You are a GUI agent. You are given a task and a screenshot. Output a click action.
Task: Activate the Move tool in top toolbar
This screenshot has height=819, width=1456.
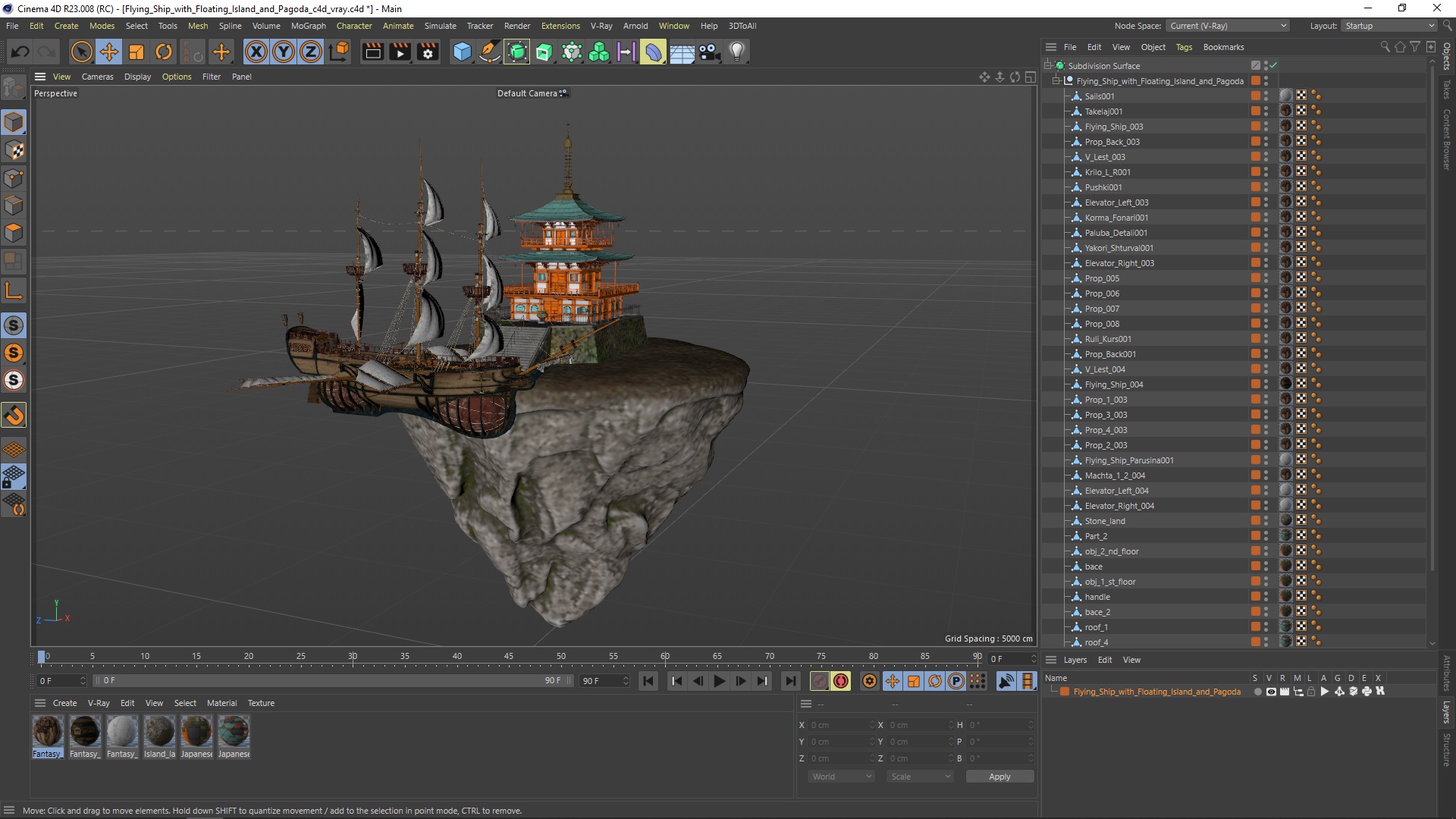click(x=109, y=52)
